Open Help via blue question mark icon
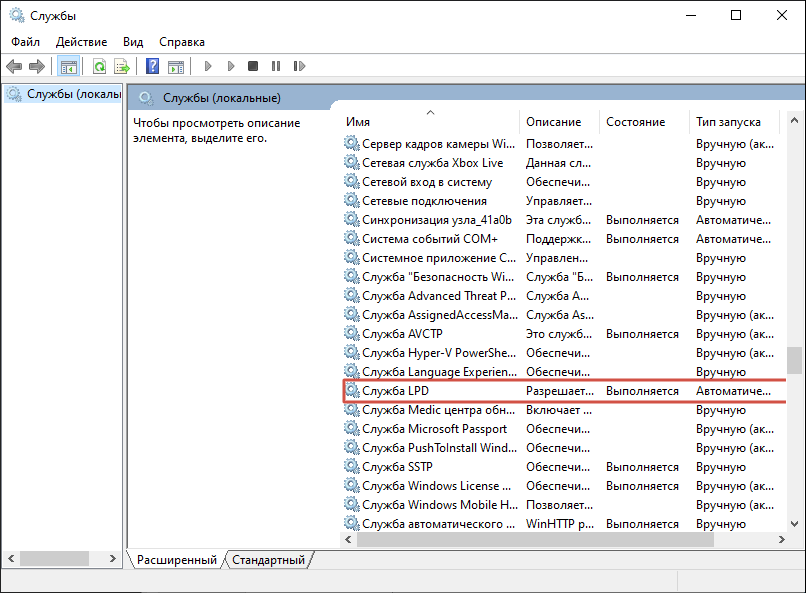Viewport: 806px width, 593px height. click(152, 67)
